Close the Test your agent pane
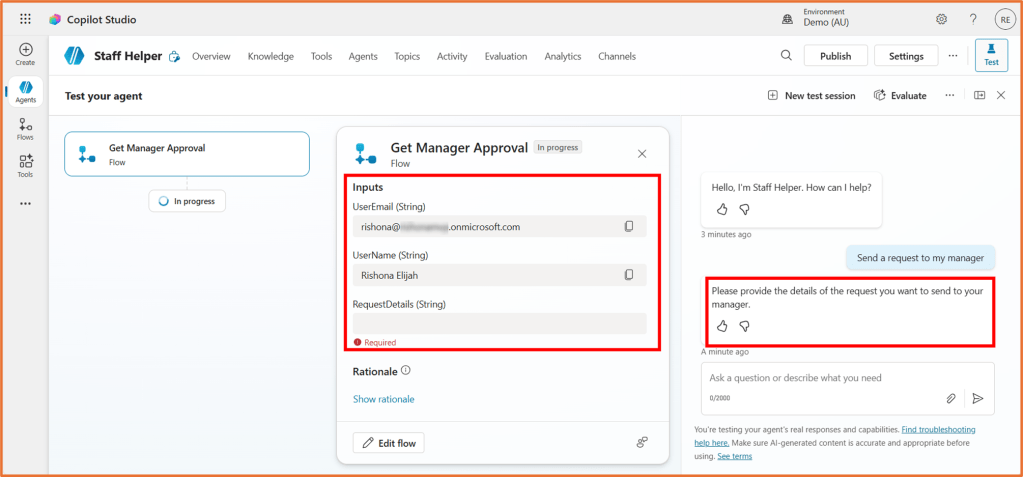1023x477 pixels. point(1001,95)
